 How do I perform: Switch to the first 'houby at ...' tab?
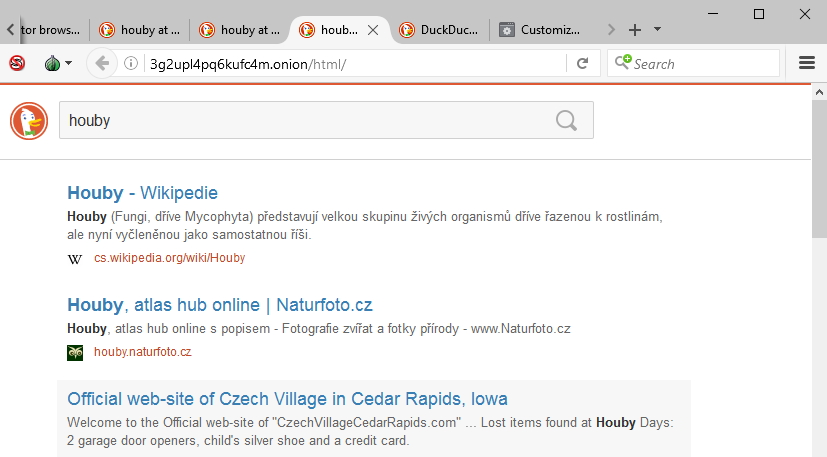[140, 30]
